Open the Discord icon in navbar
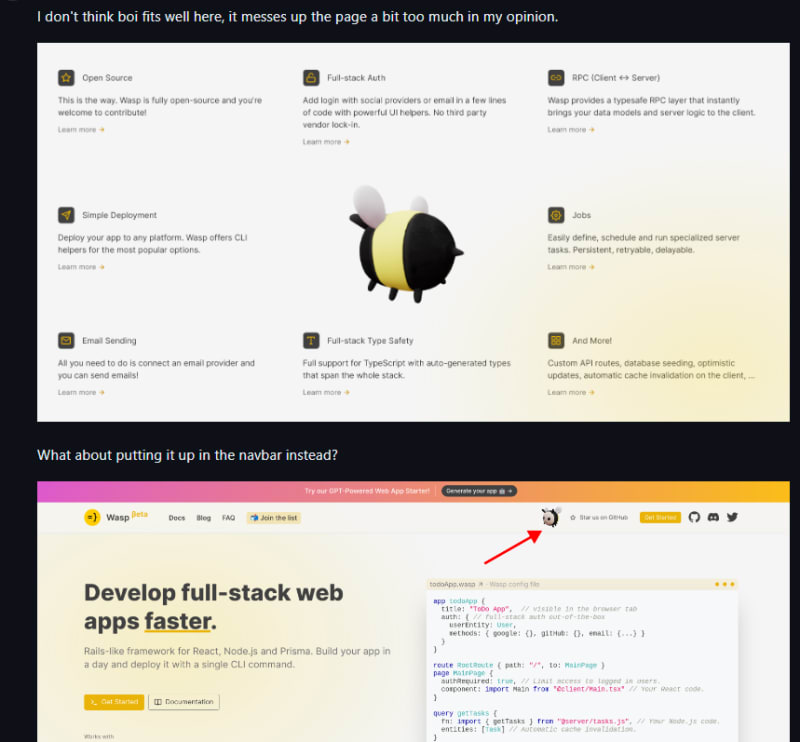Image resolution: width=800 pixels, height=742 pixels. [x=713, y=517]
